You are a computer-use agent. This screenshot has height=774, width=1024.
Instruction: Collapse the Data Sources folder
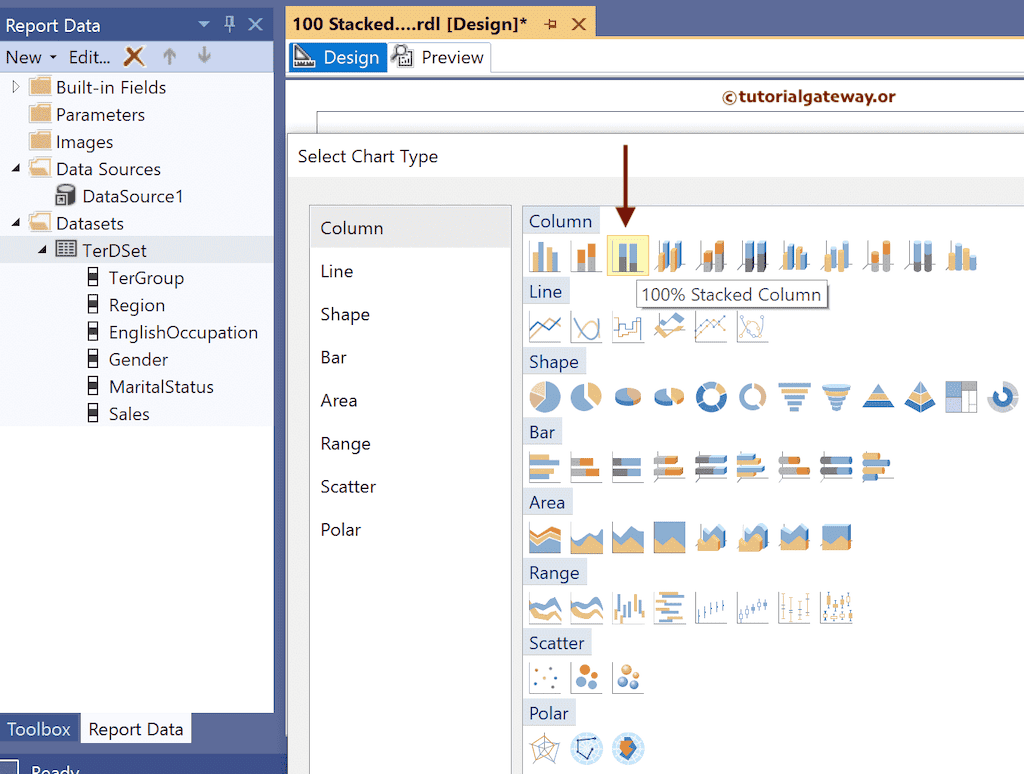coord(16,169)
